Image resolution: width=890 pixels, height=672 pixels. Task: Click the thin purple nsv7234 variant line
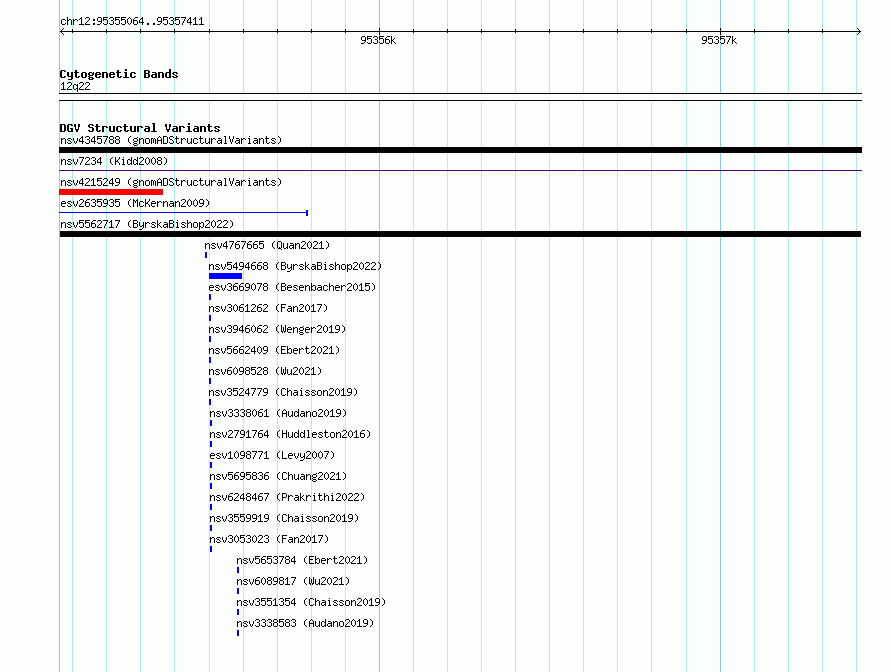pyautogui.click(x=460, y=170)
